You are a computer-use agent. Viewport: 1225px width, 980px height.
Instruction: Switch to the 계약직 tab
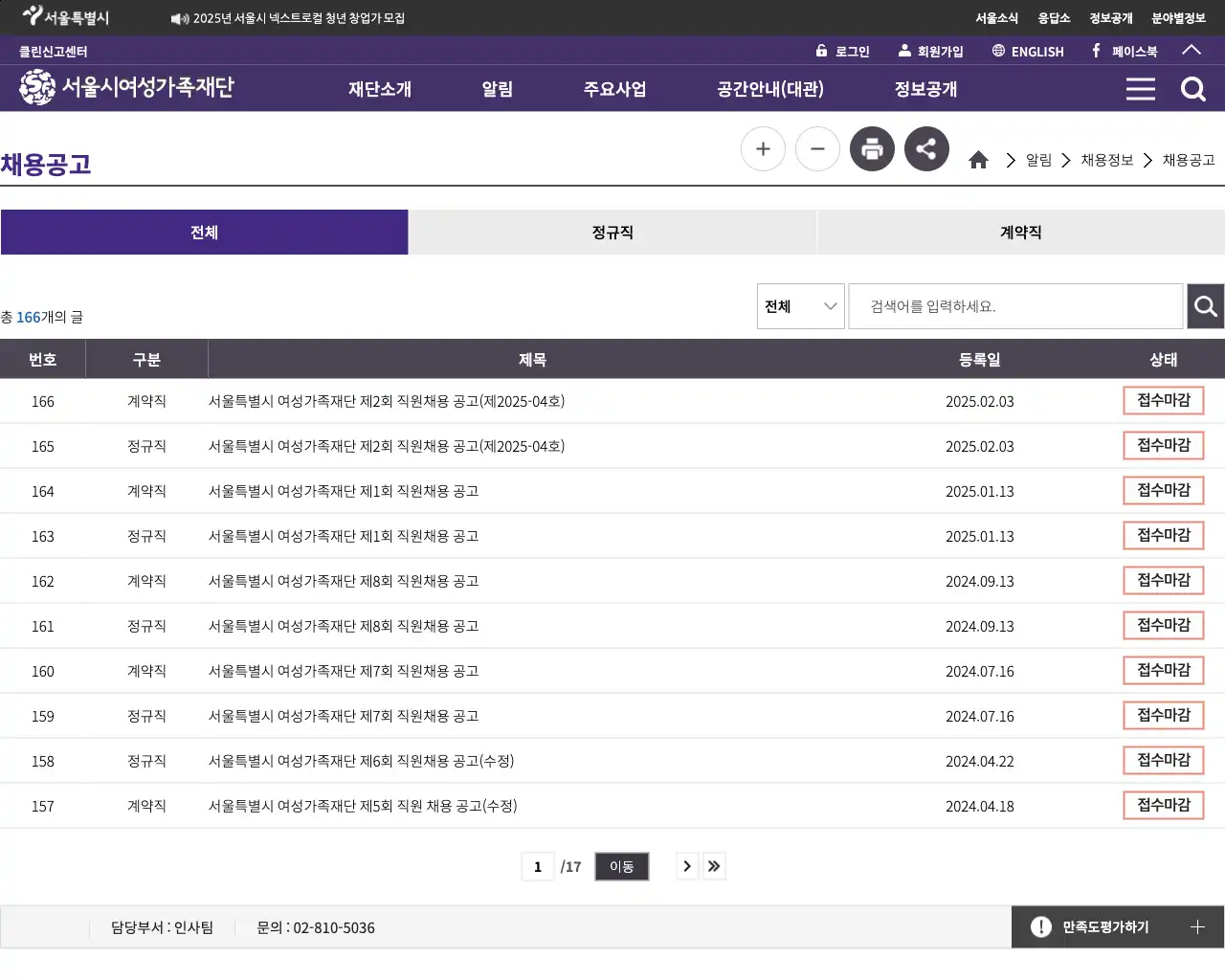coord(1020,232)
